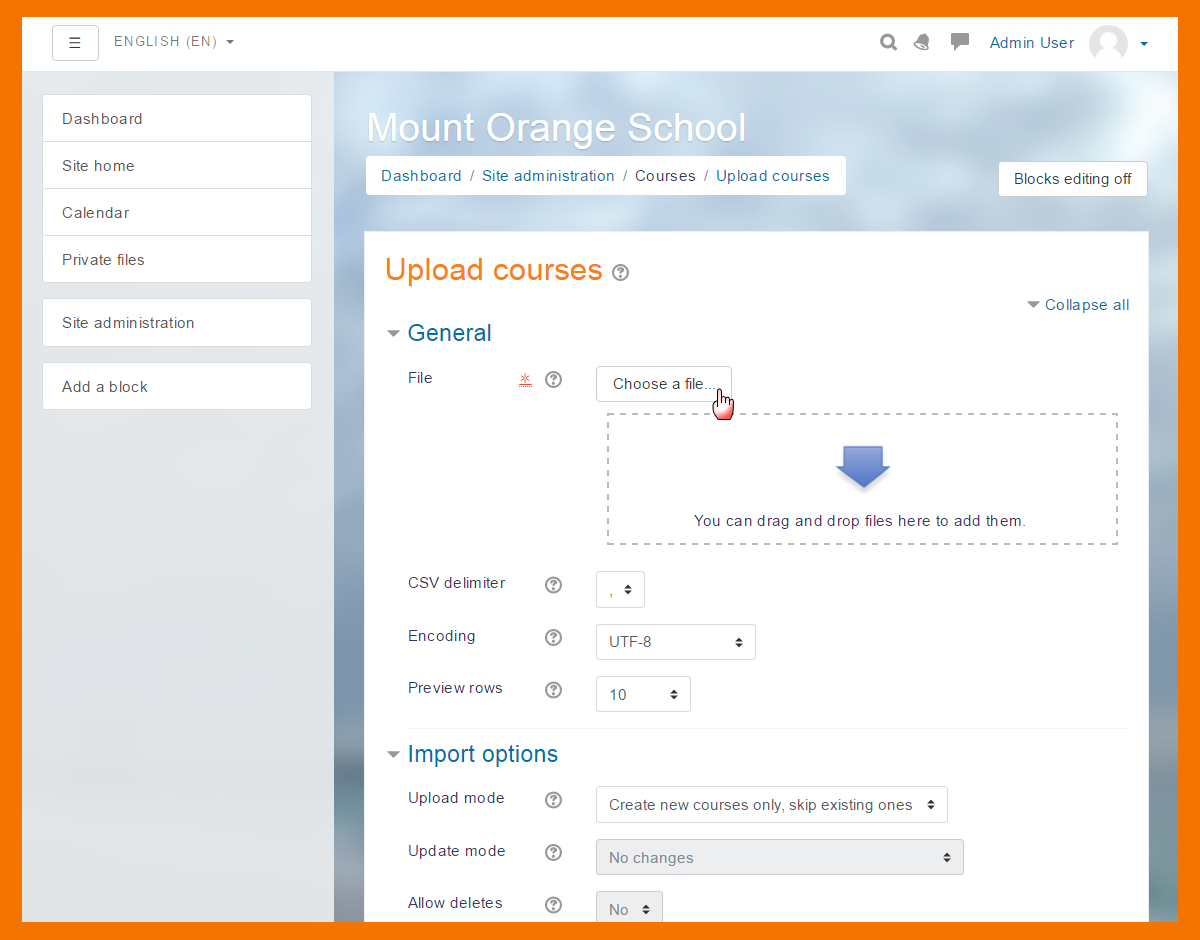Open the messages speech bubble icon
Screen dimensions: 1200x940
(x=960, y=42)
